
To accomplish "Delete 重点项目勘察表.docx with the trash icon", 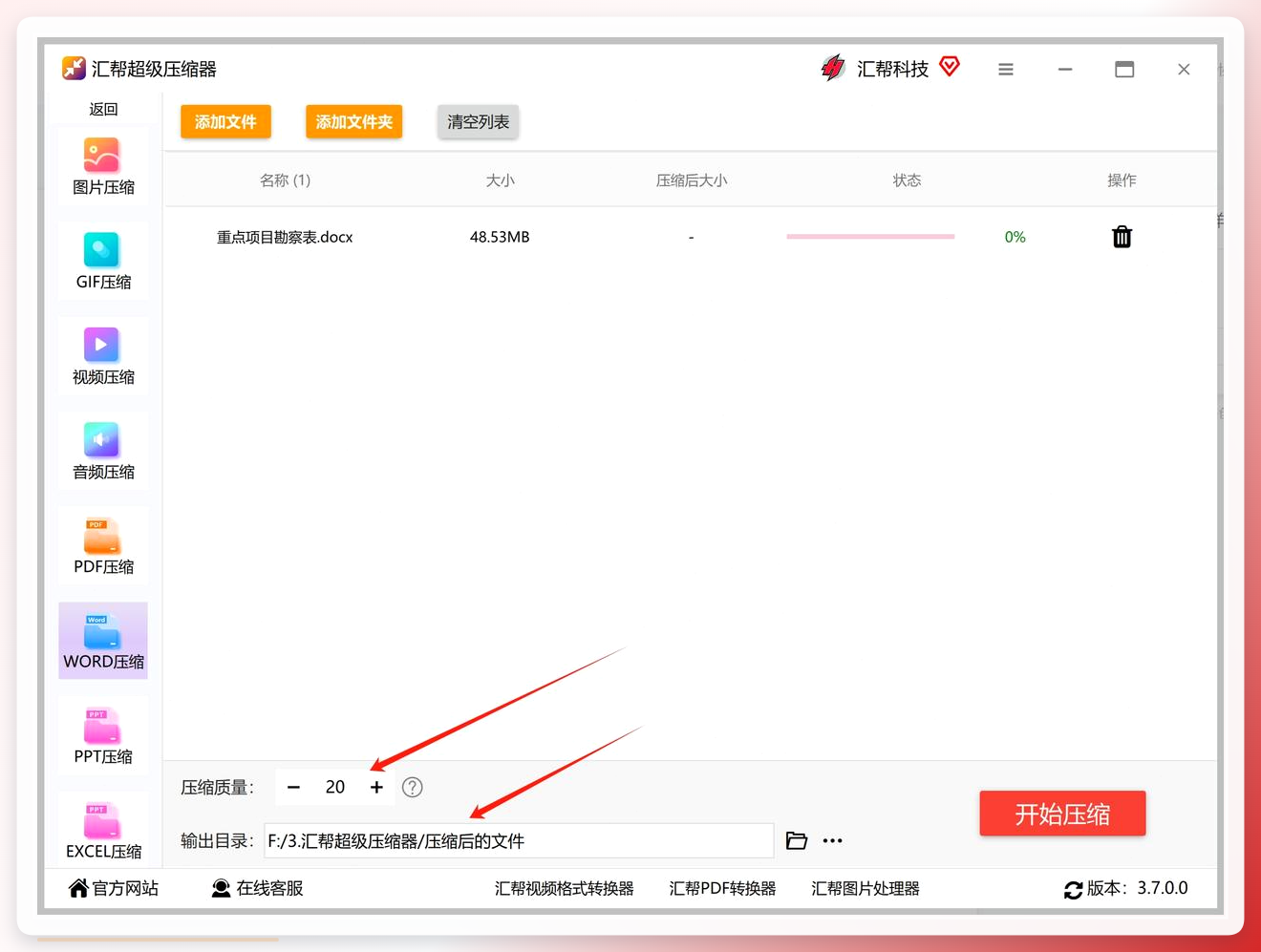I will click(x=1122, y=237).
